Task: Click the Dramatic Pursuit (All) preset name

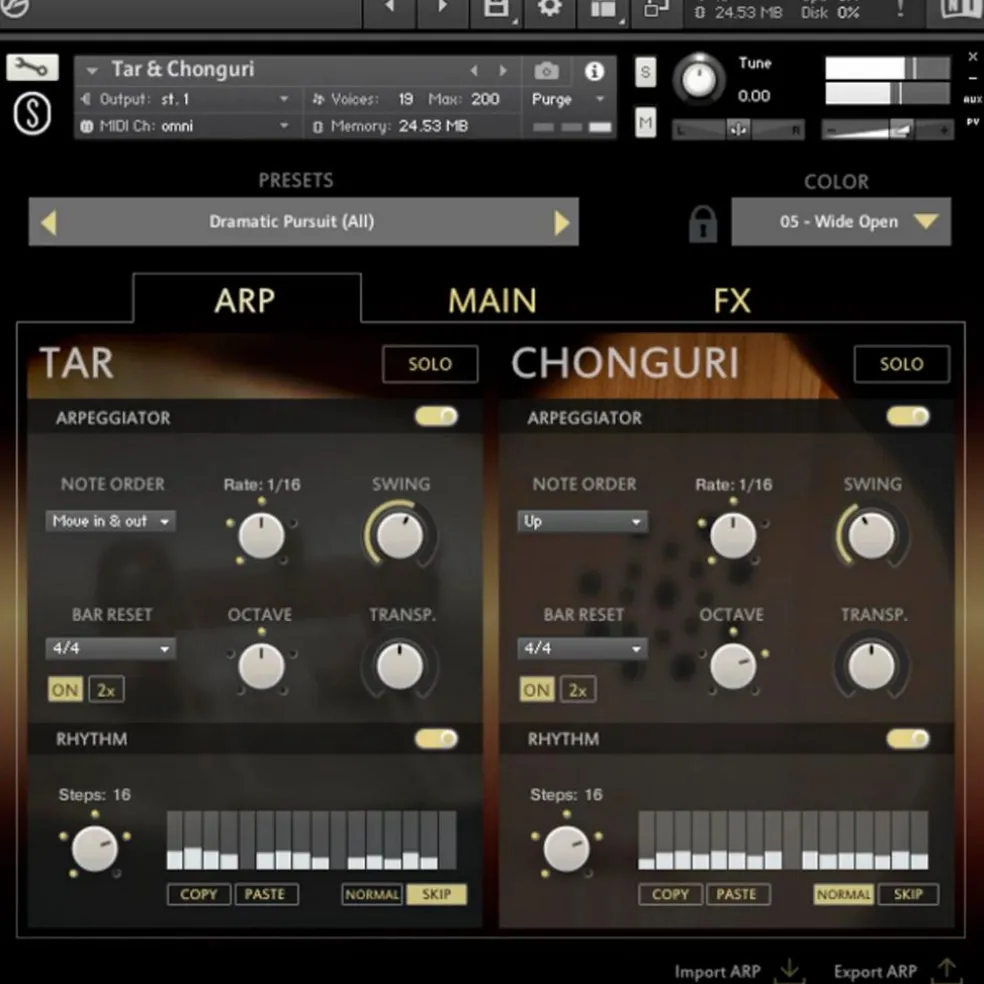Action: (292, 222)
